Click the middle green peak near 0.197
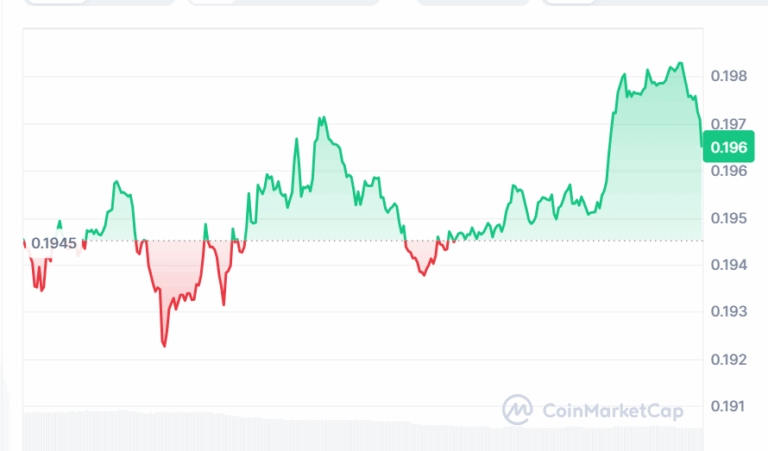The height and width of the screenshot is (451, 768). pos(322,118)
